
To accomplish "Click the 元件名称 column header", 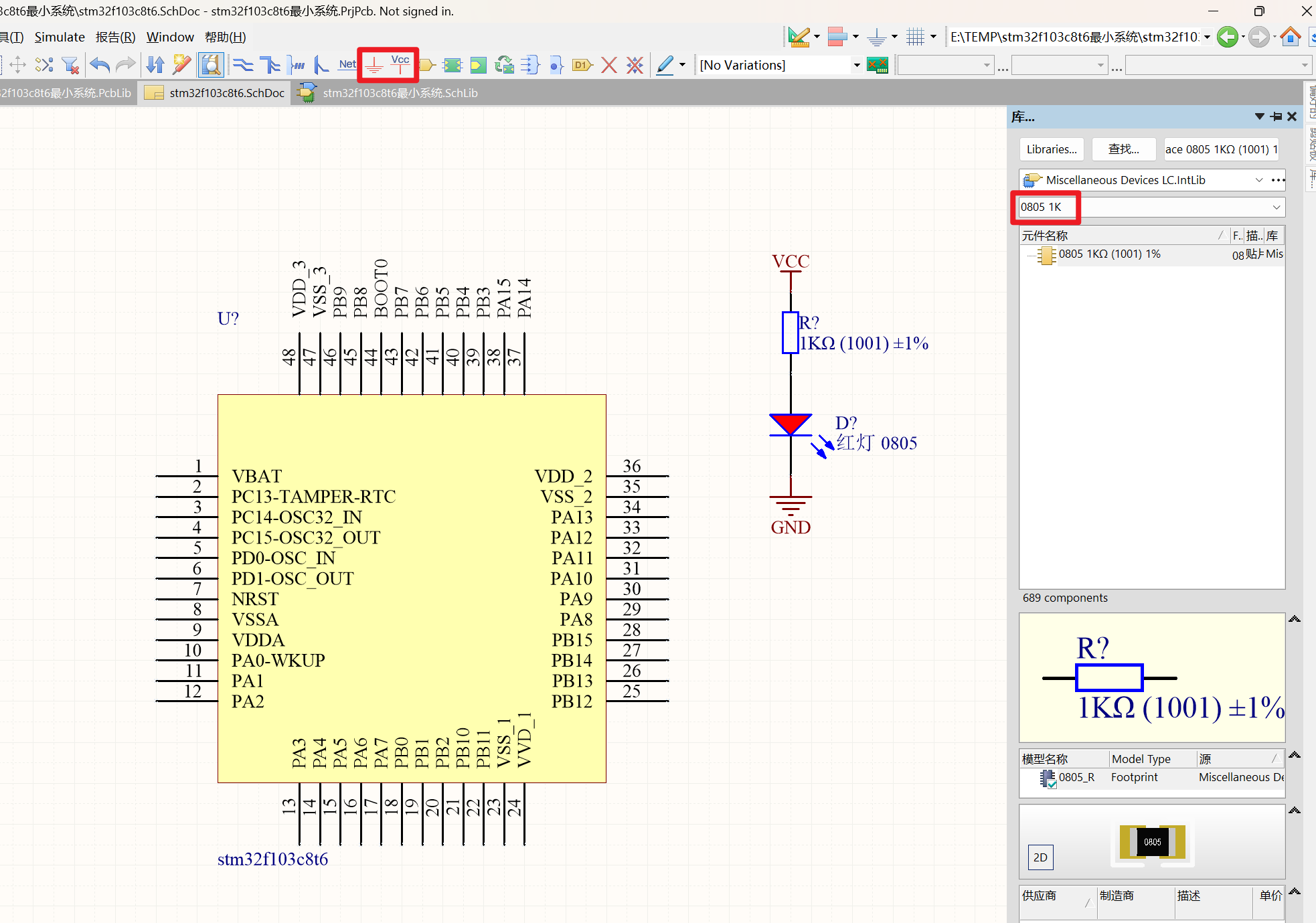I will click(1124, 236).
